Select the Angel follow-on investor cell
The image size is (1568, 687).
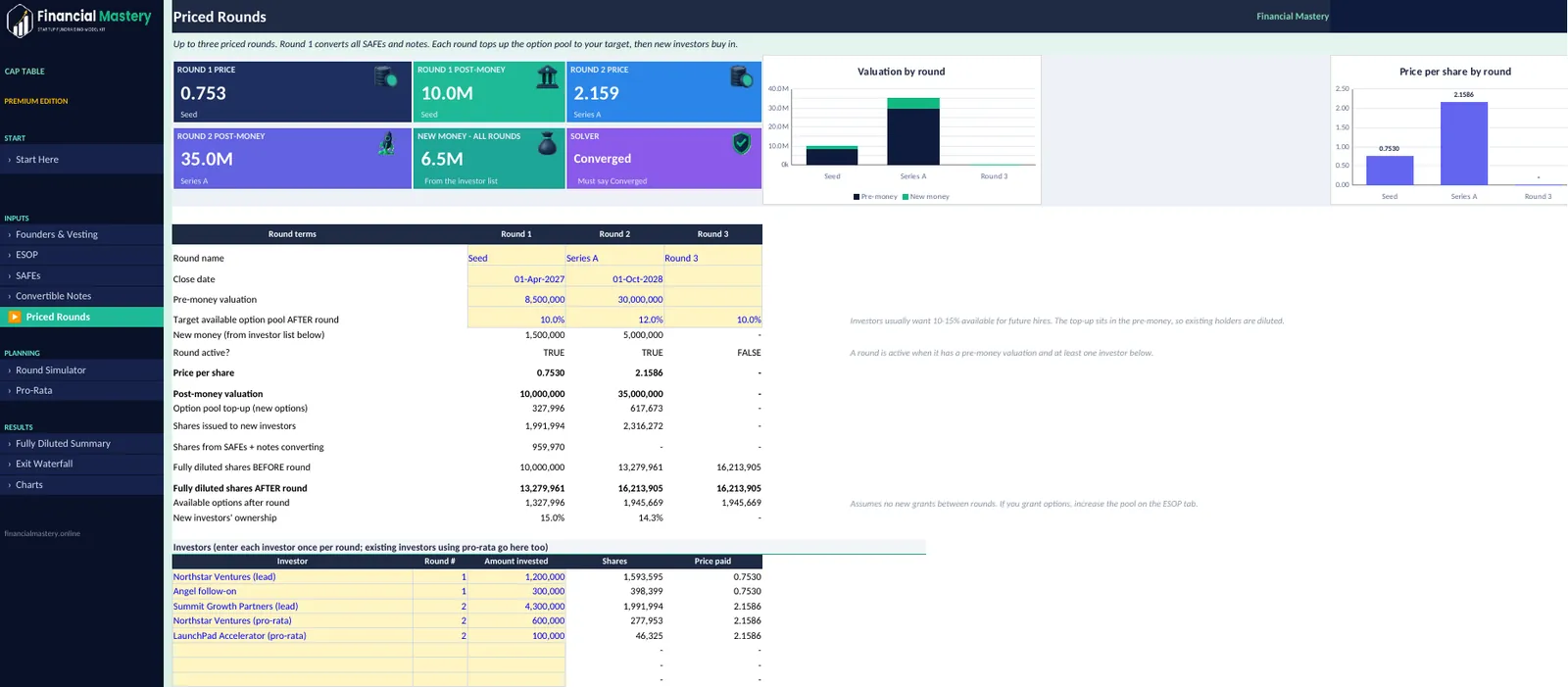tap(292, 592)
